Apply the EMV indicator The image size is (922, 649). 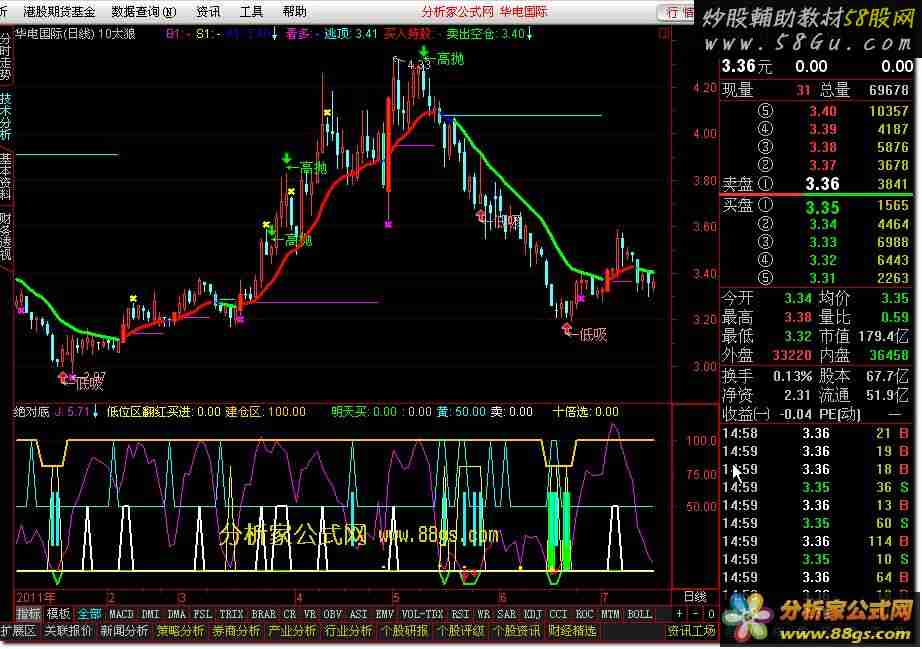tap(385, 614)
